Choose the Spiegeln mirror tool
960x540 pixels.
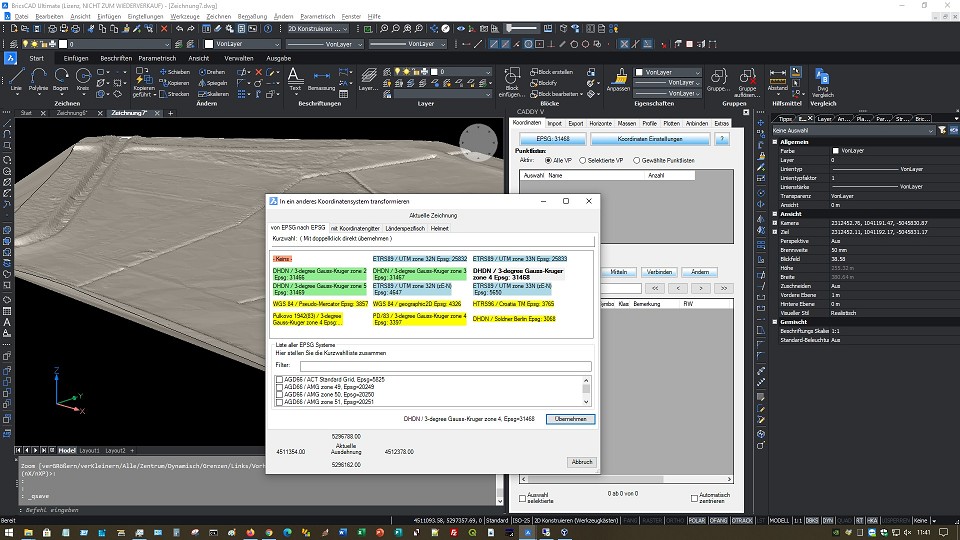(x=211, y=83)
